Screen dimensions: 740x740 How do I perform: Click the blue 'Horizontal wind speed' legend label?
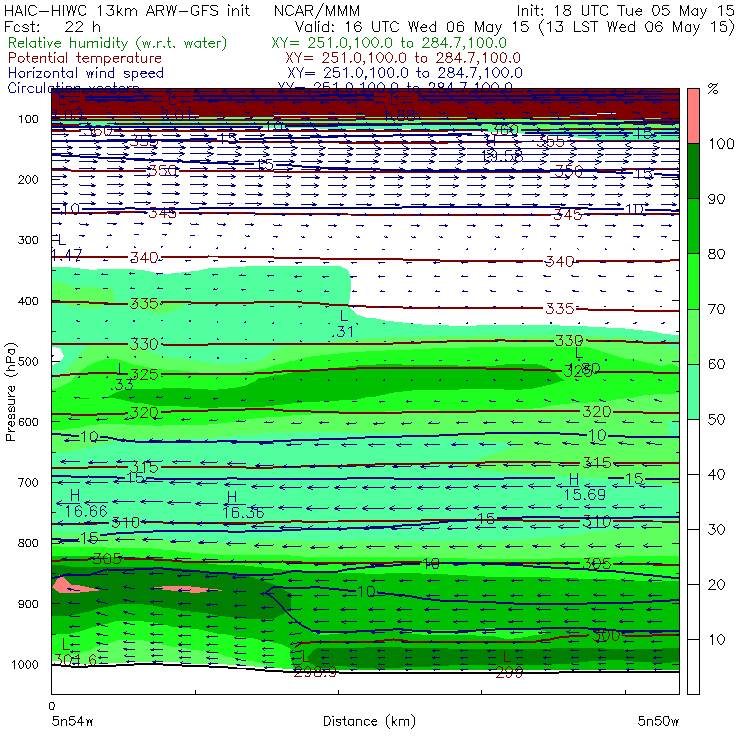coord(86,73)
